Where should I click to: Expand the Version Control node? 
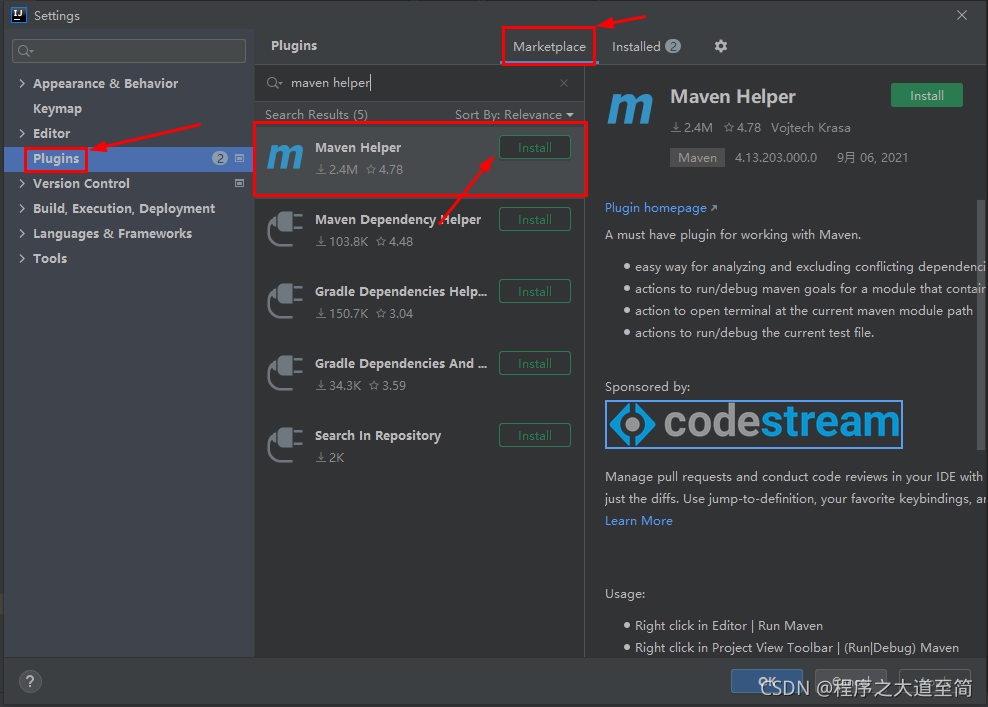22,183
